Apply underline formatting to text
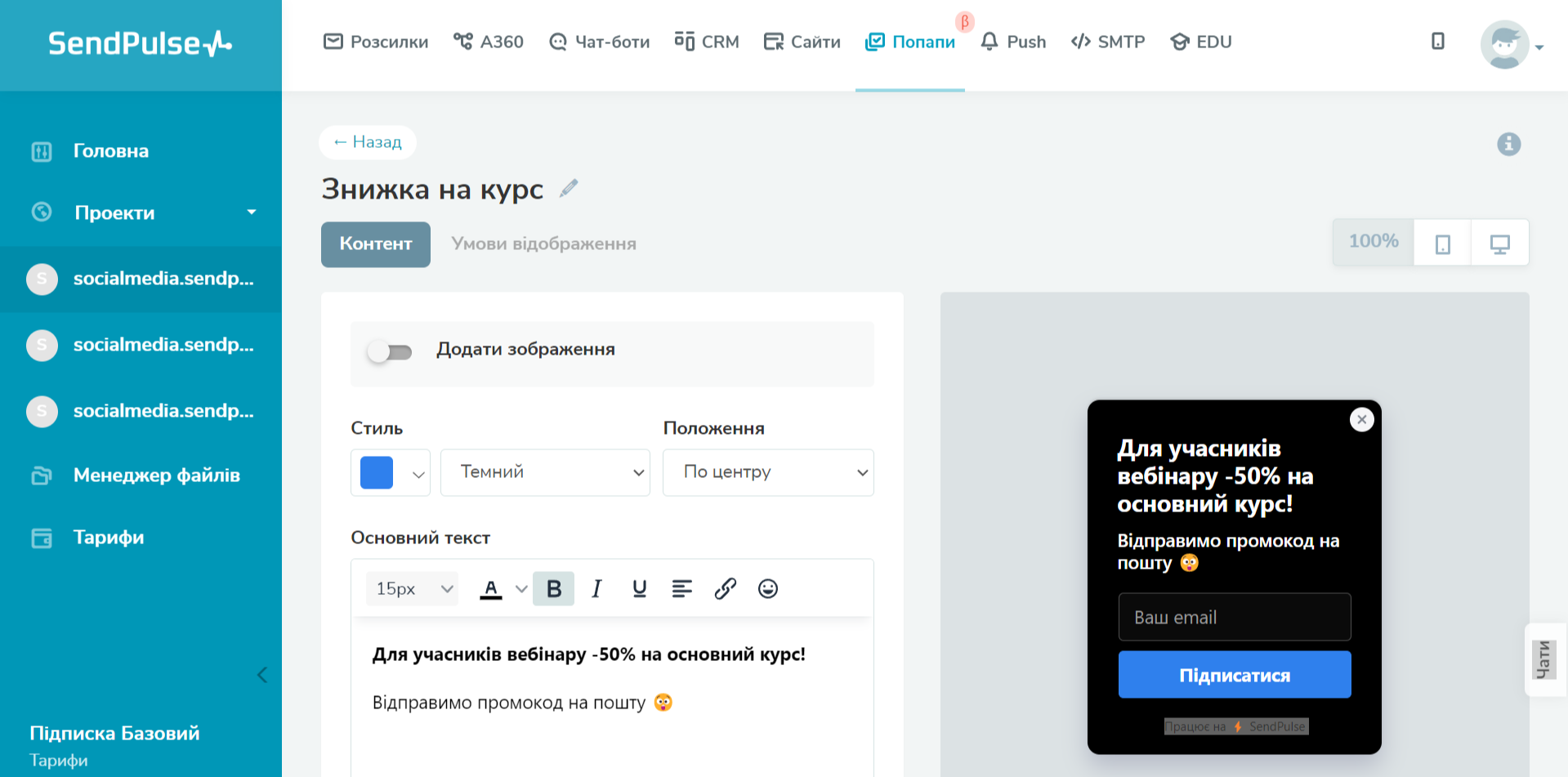This screenshot has height=777, width=1568. coord(639,589)
